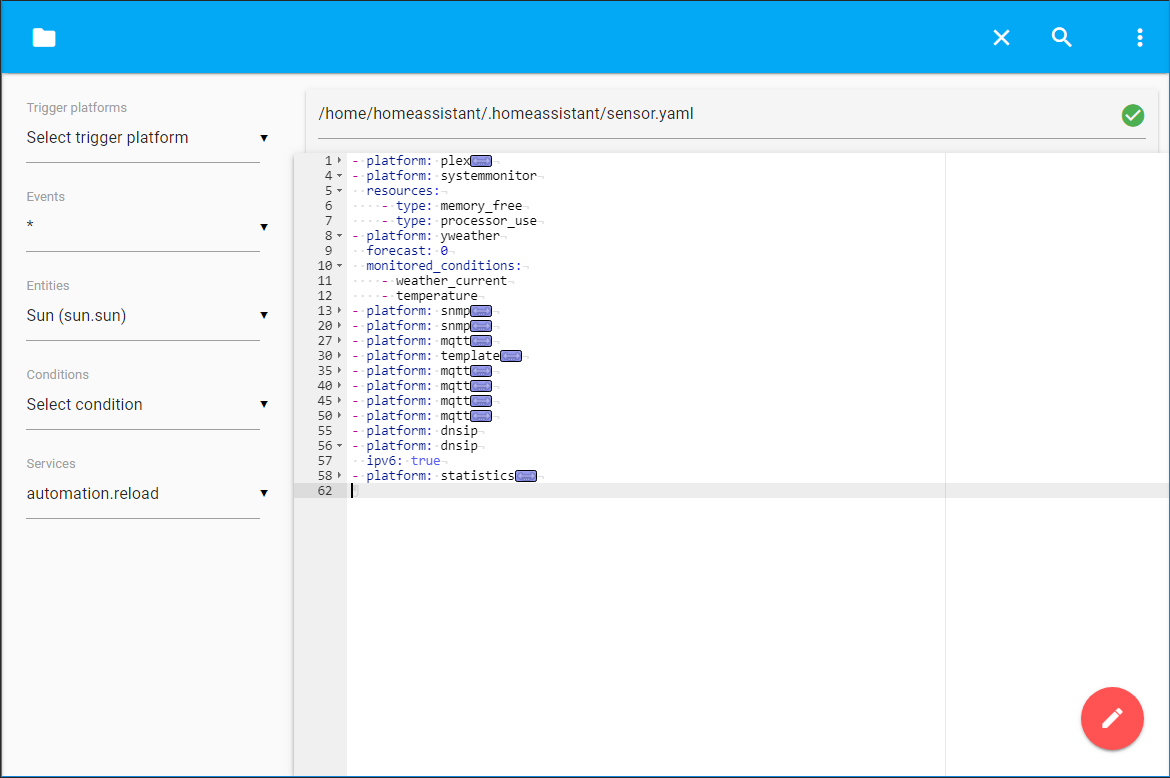Click 'systemmonitor' on line 4
The width and height of the screenshot is (1170, 778).
[489, 176]
